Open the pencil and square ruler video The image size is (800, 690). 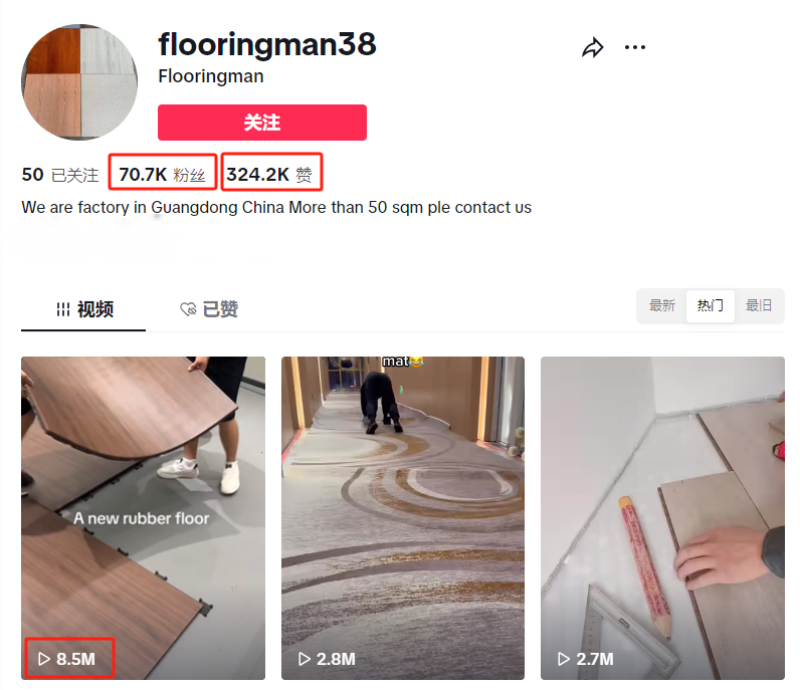pyautogui.click(x=663, y=518)
